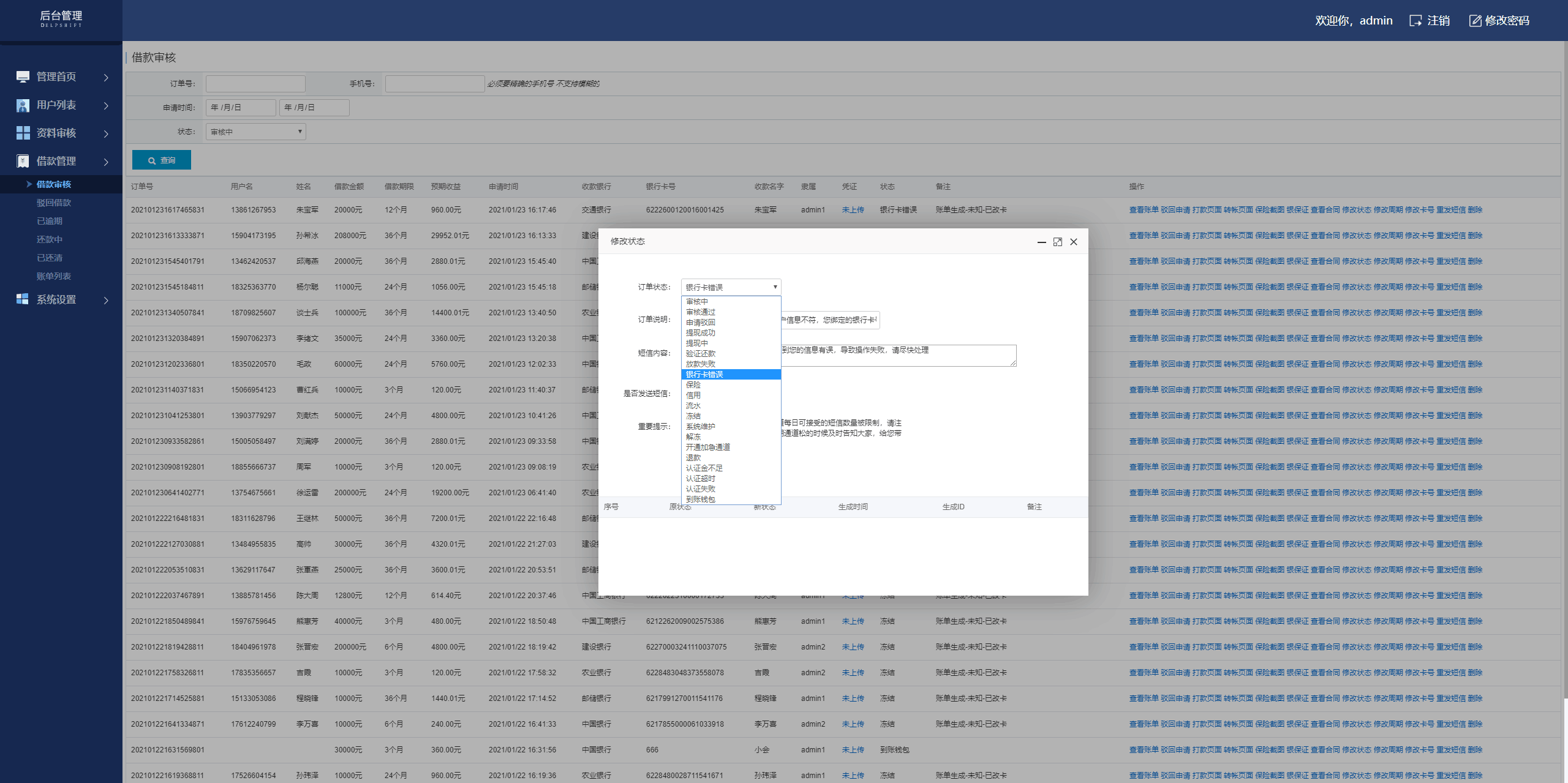Open the 状态 filter dropdown showing 审核中

point(255,132)
